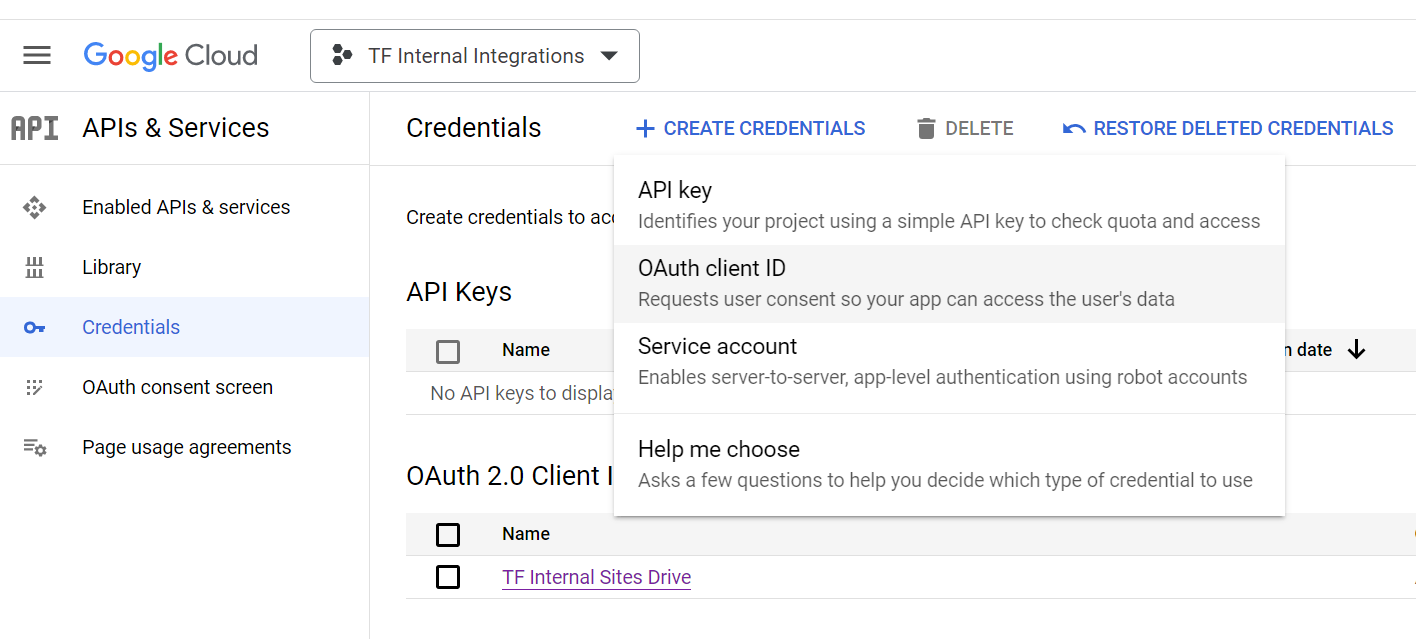Click CREATE CREDENTIALS button
The image size is (1416, 639).
point(751,128)
